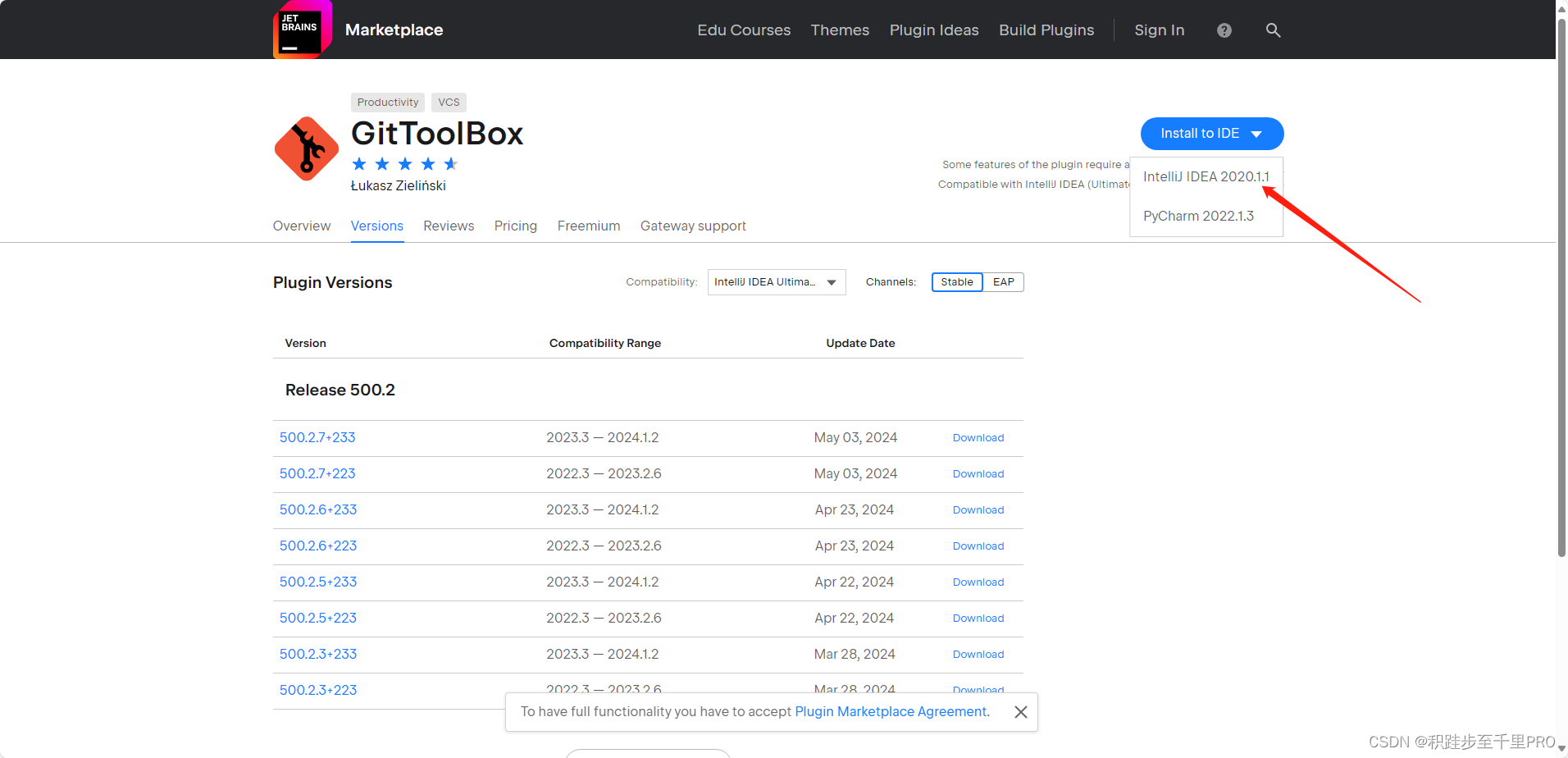1568x758 pixels.
Task: Download version 500.2.6+223
Action: (978, 546)
